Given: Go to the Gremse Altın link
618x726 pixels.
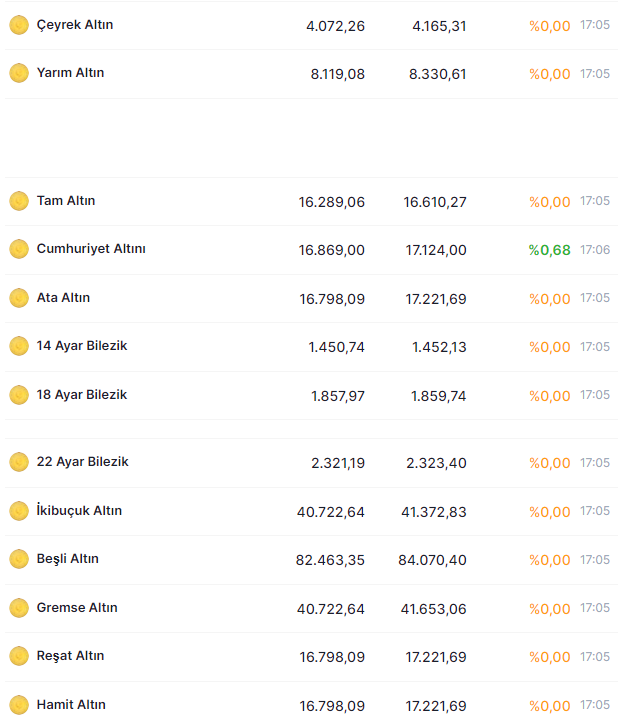Looking at the screenshot, I should [77, 608].
